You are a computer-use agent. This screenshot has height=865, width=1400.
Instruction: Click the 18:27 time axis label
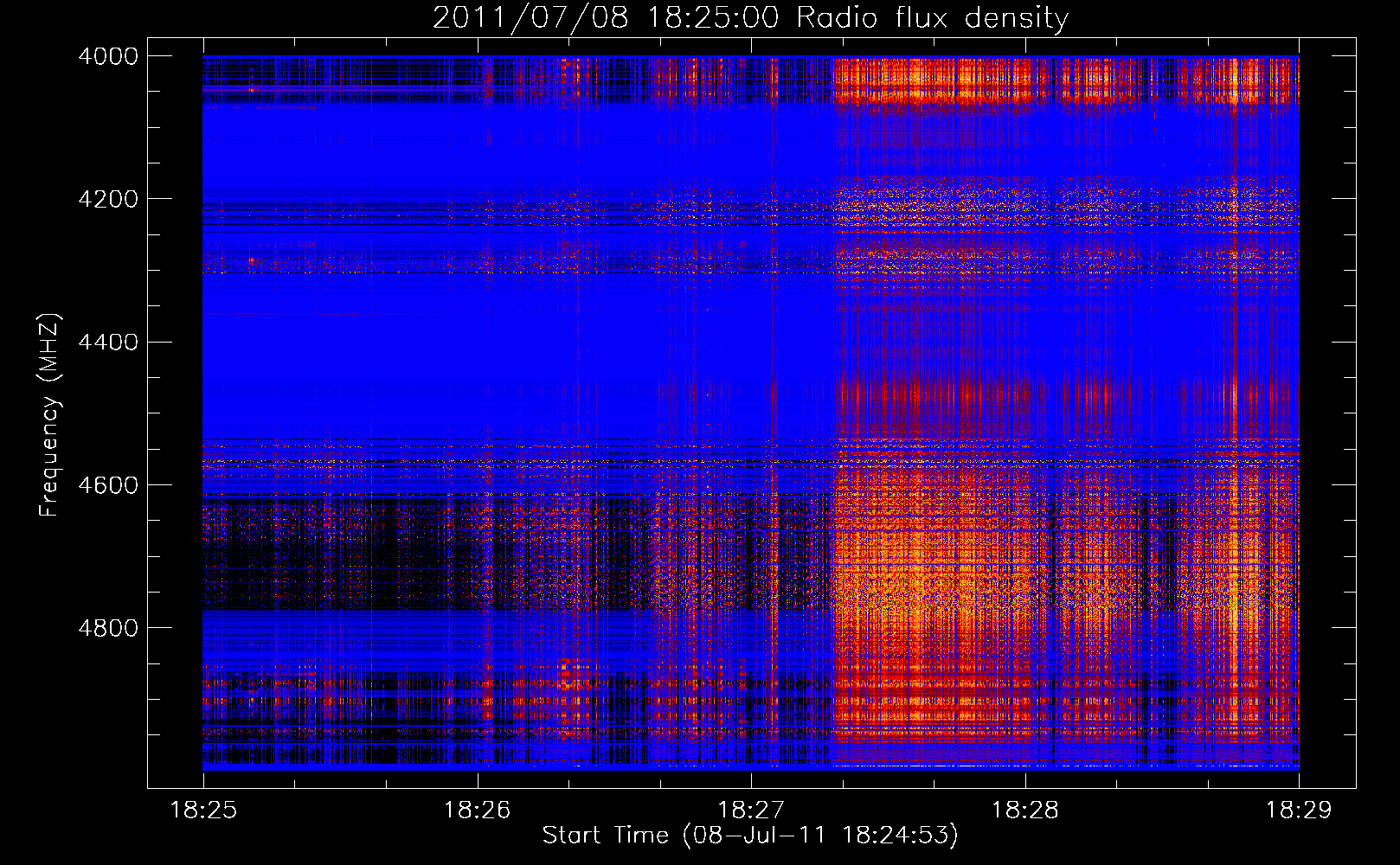[751, 811]
